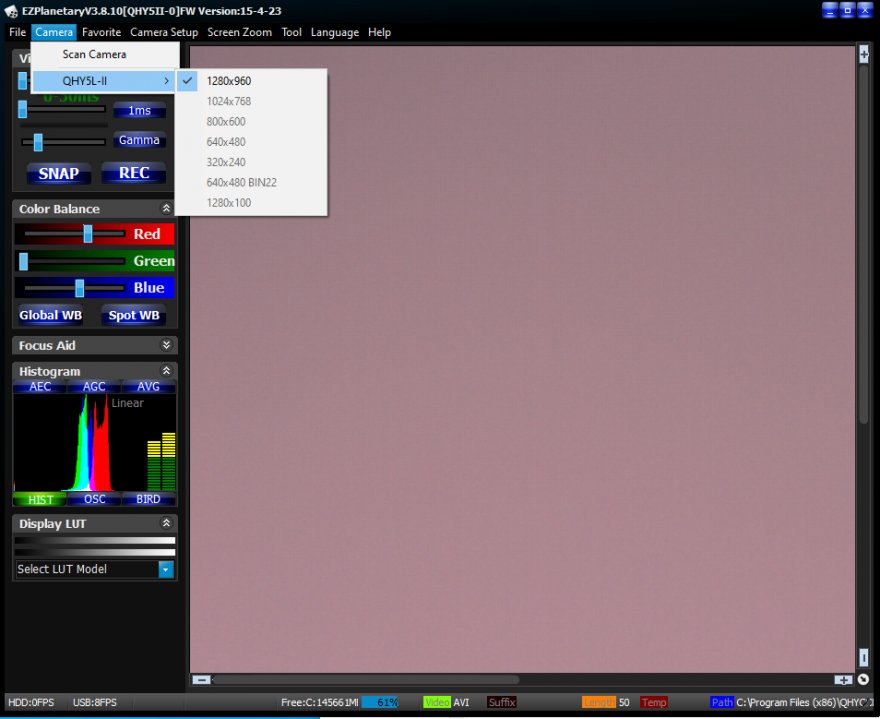Image resolution: width=880 pixels, height=719 pixels.
Task: Click the Red color balance slider handle
Action: pyautogui.click(x=88, y=233)
